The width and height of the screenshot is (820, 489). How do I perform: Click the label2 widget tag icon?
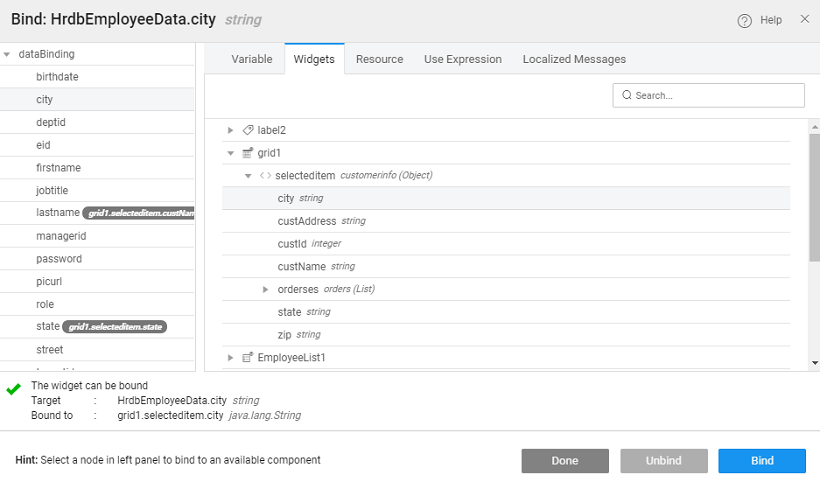coord(248,130)
